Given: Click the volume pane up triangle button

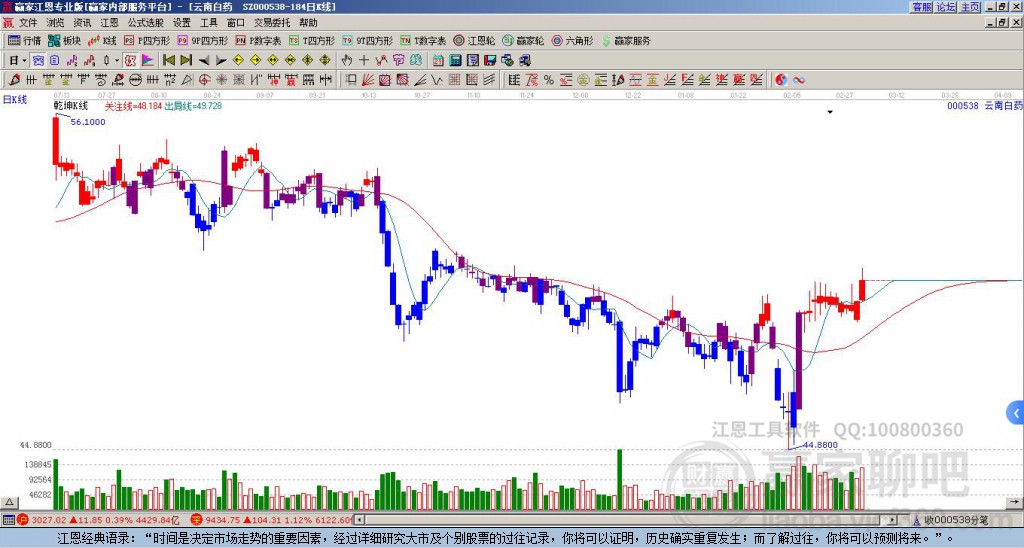Looking at the screenshot, I should point(9,502).
